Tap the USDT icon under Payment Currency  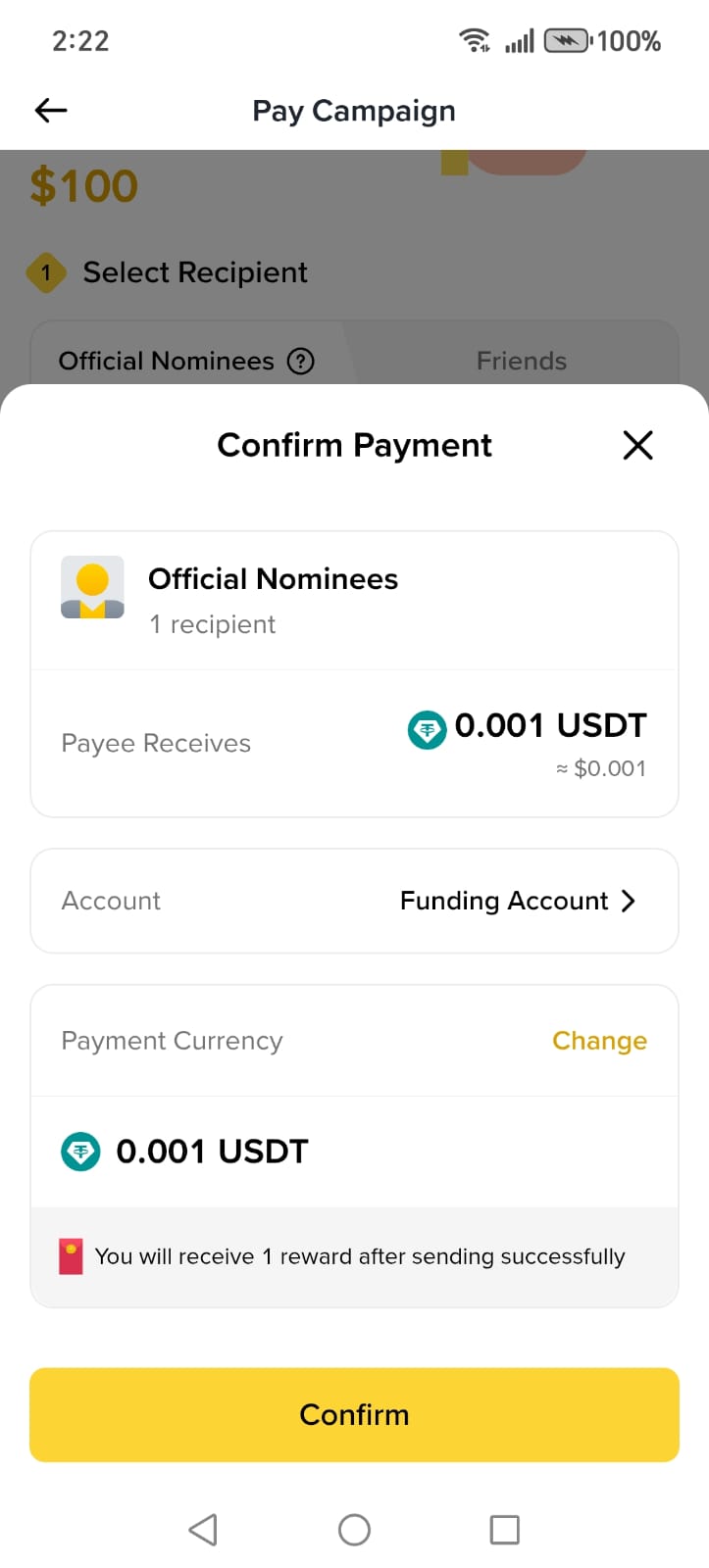click(80, 1151)
